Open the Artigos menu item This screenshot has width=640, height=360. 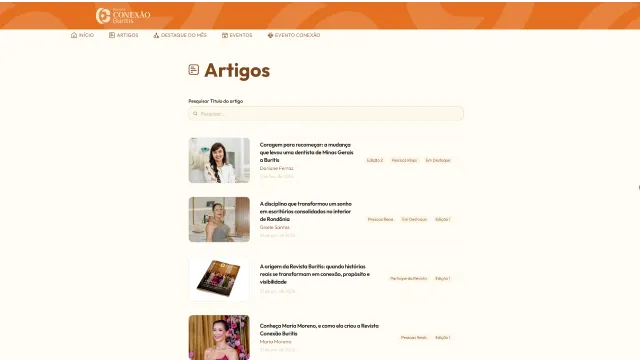(124, 35)
